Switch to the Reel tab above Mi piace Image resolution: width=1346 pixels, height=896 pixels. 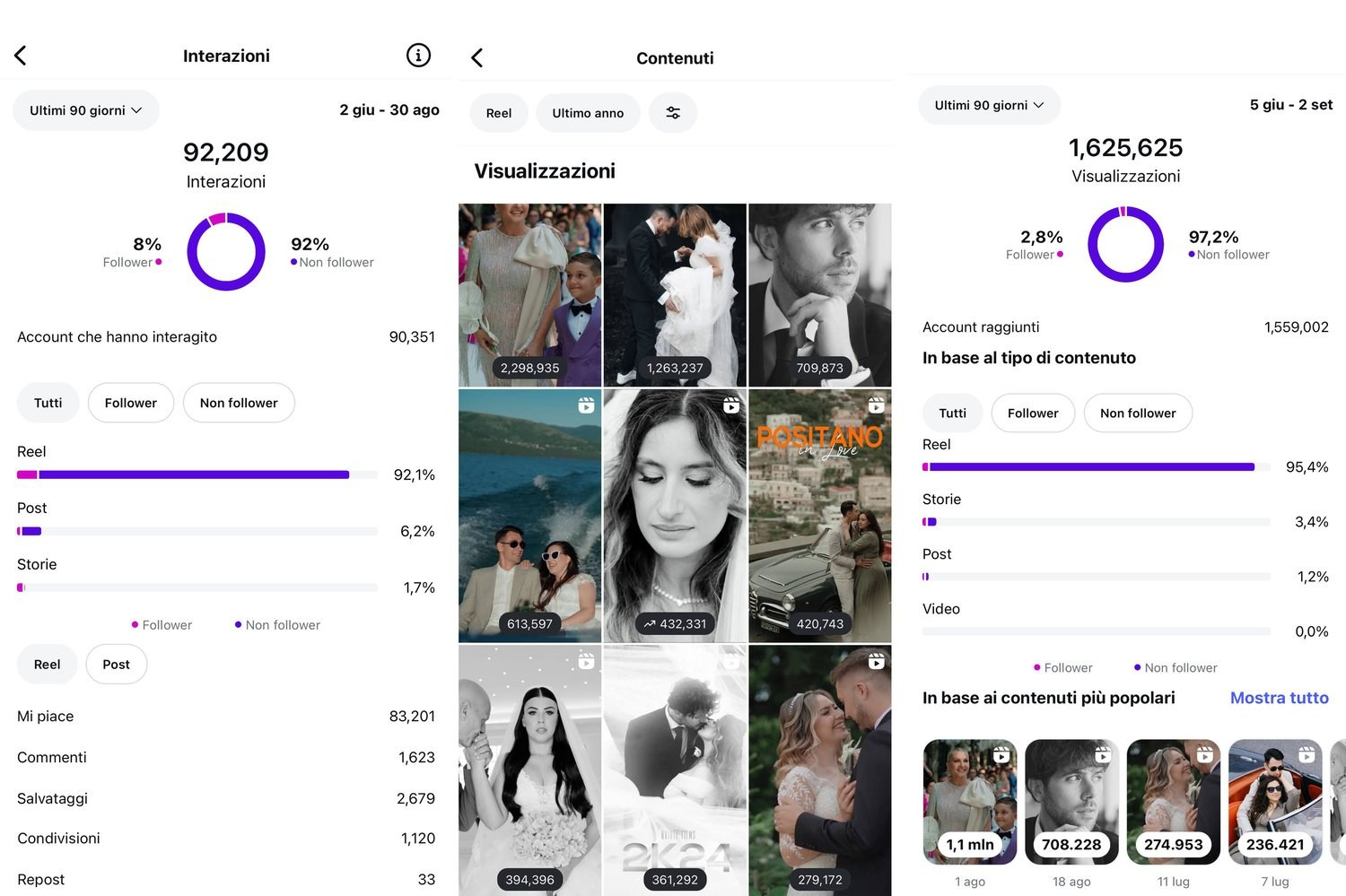pos(47,665)
